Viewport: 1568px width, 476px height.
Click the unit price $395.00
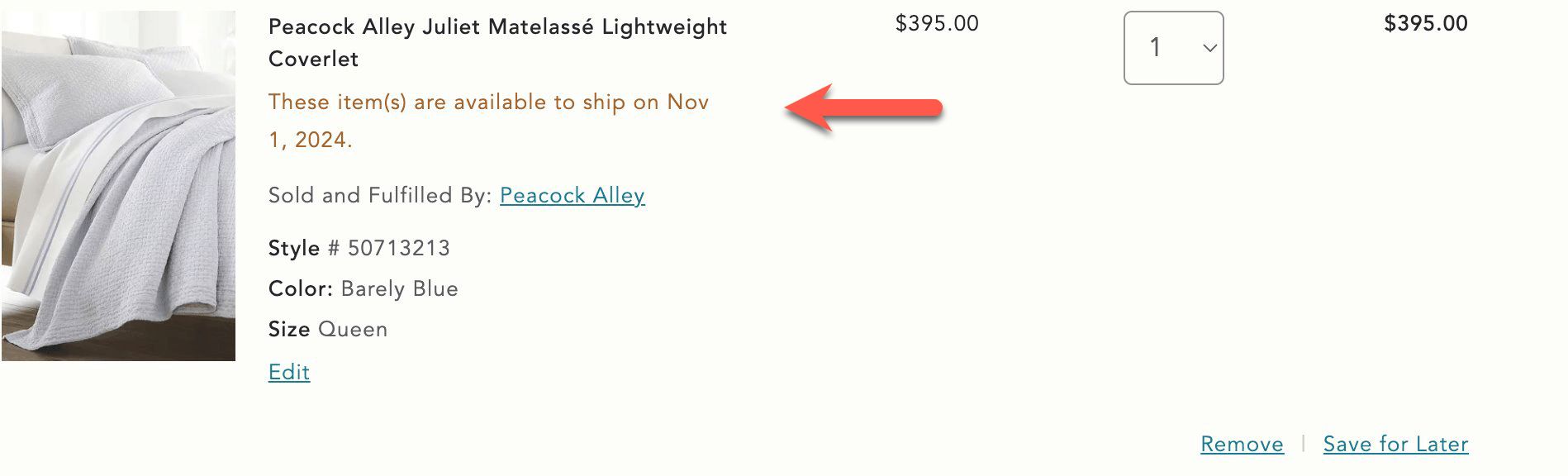(x=937, y=24)
